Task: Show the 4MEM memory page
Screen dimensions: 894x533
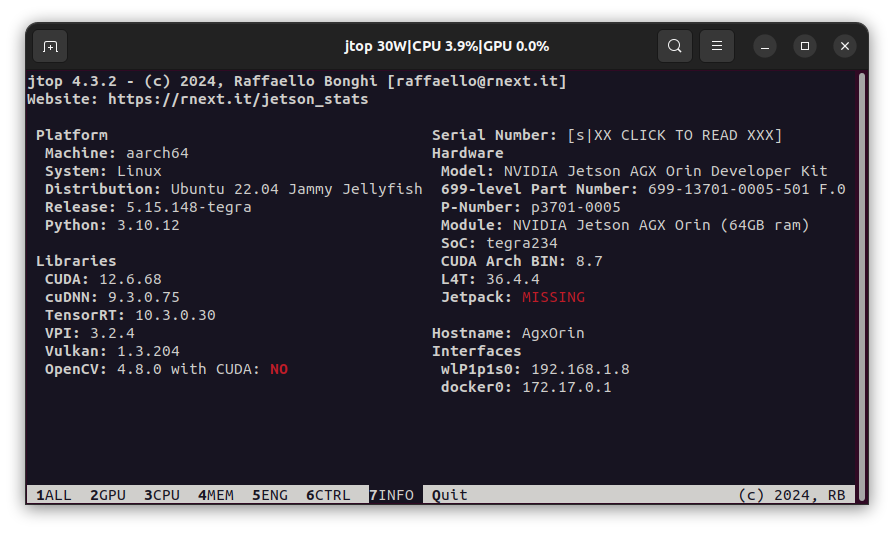Action: coord(216,495)
